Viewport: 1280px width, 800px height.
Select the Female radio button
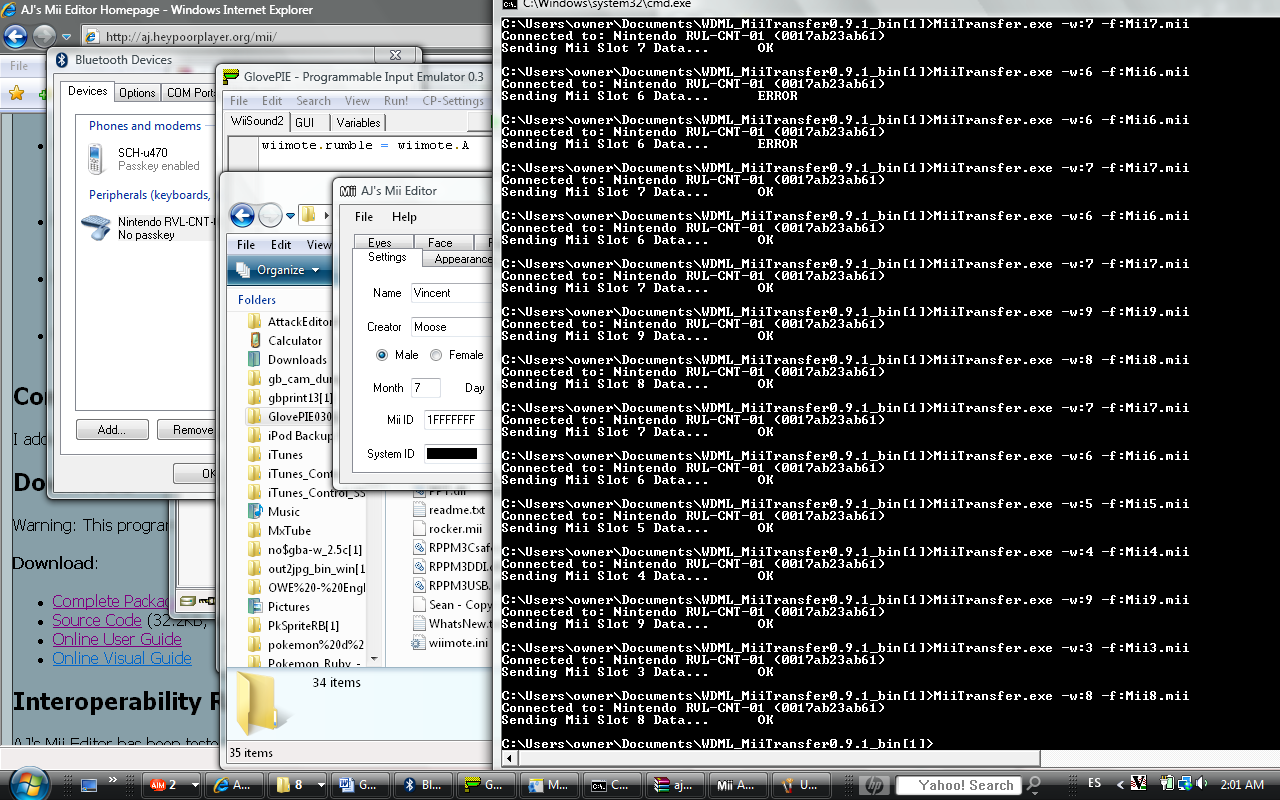(x=436, y=355)
